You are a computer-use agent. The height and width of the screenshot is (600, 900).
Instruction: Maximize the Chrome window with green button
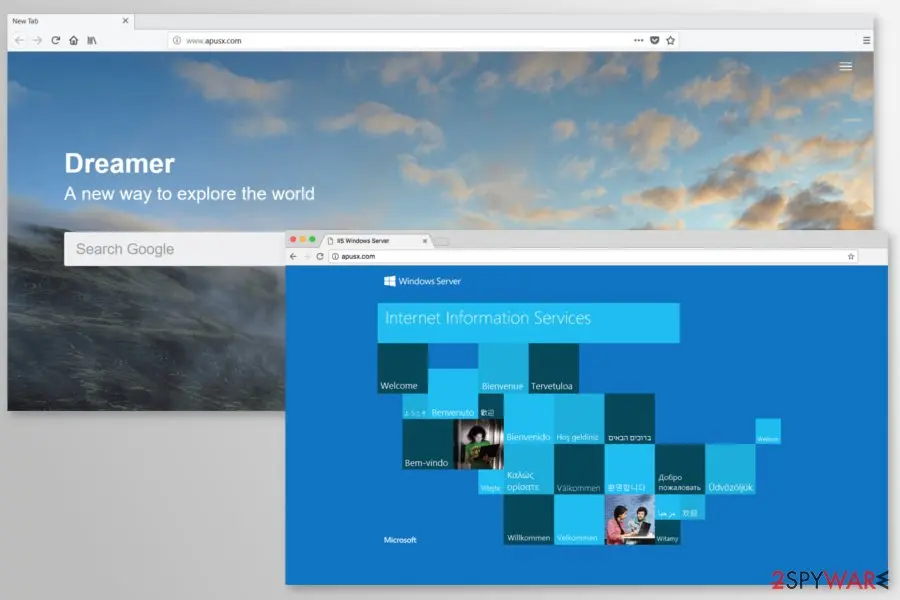point(312,239)
